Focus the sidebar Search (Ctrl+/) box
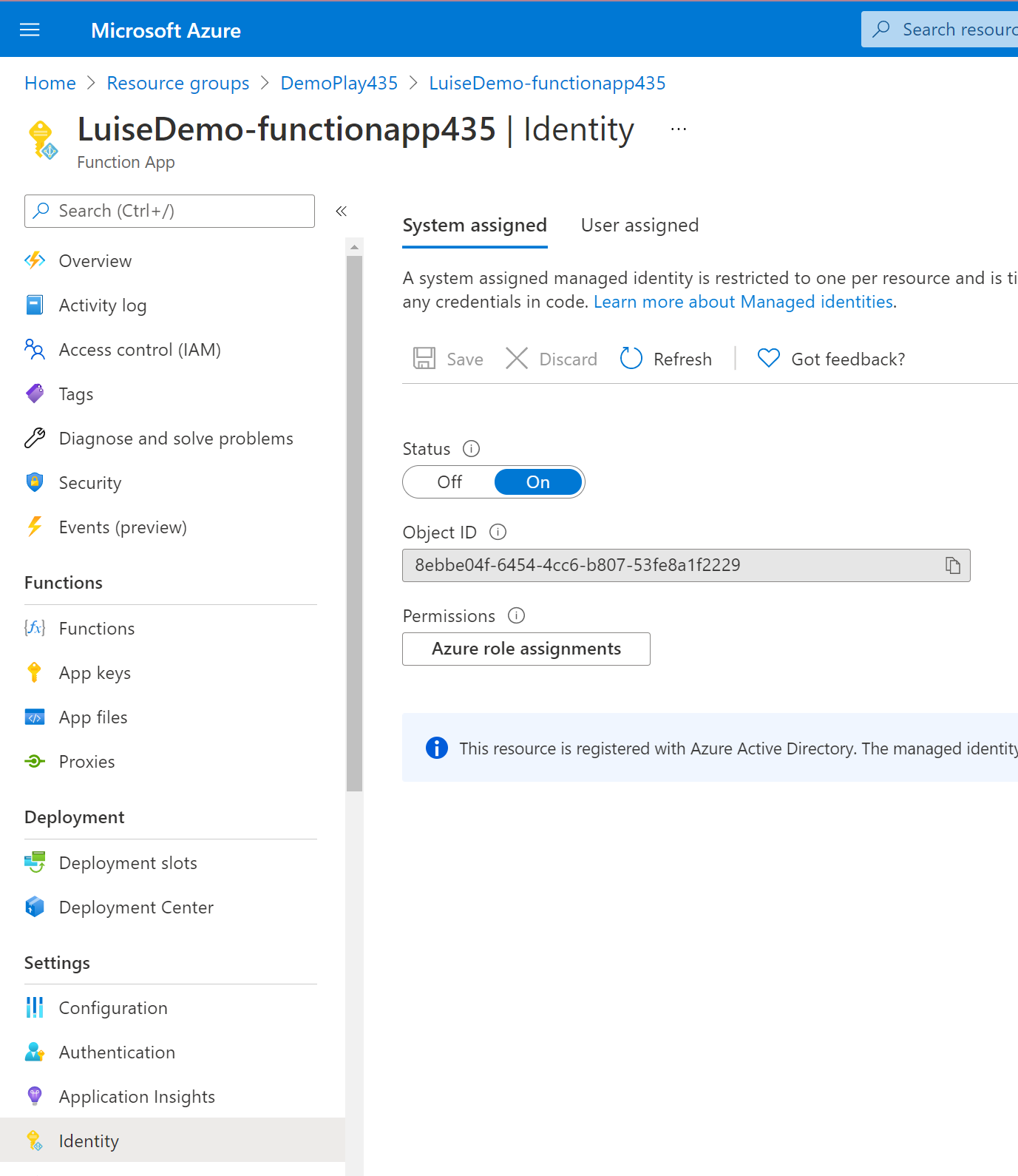The width and height of the screenshot is (1018, 1176). 169,211
